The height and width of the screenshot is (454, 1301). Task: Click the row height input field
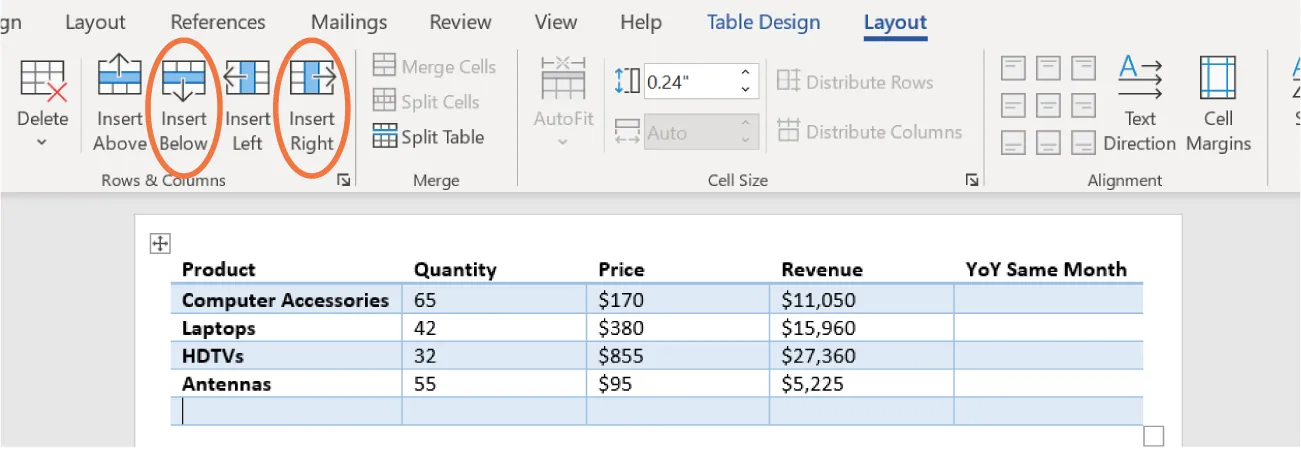tap(688, 81)
